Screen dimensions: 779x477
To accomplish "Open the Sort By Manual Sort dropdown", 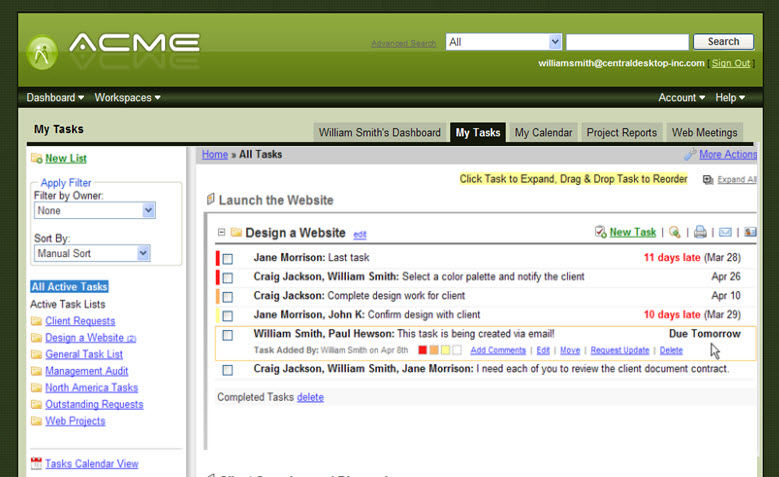I will coord(91,254).
